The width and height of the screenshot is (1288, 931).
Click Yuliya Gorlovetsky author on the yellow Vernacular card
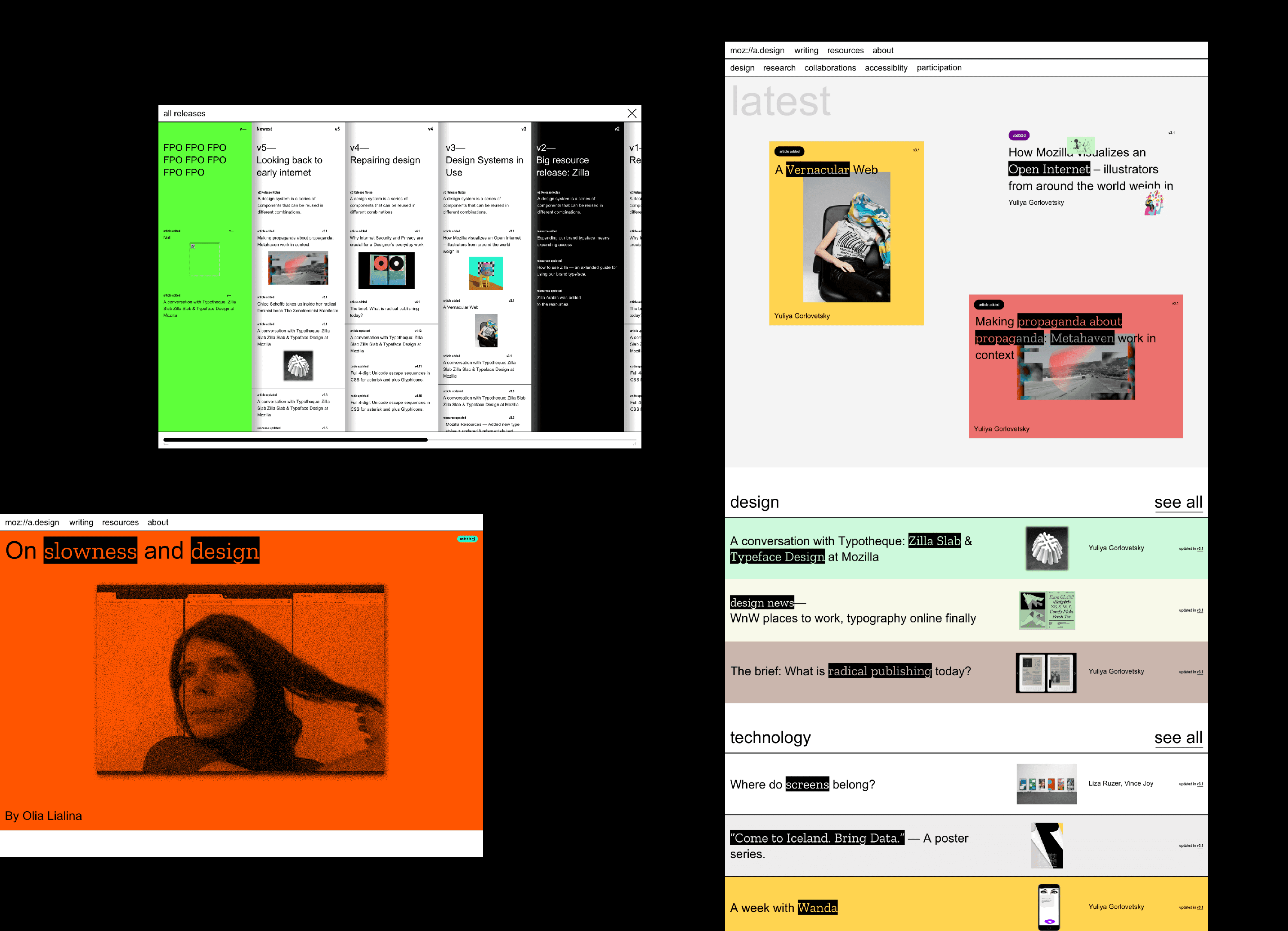tap(802, 316)
